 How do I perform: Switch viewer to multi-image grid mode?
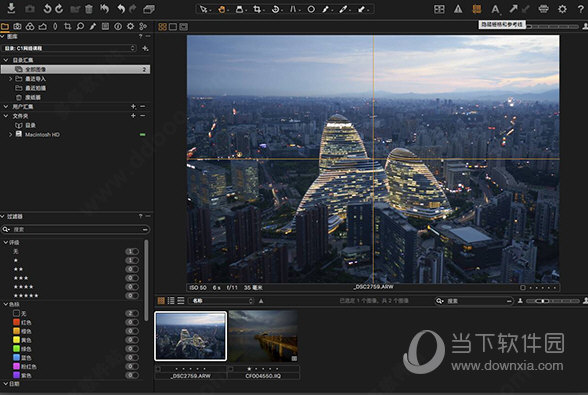pyautogui.click(x=162, y=27)
